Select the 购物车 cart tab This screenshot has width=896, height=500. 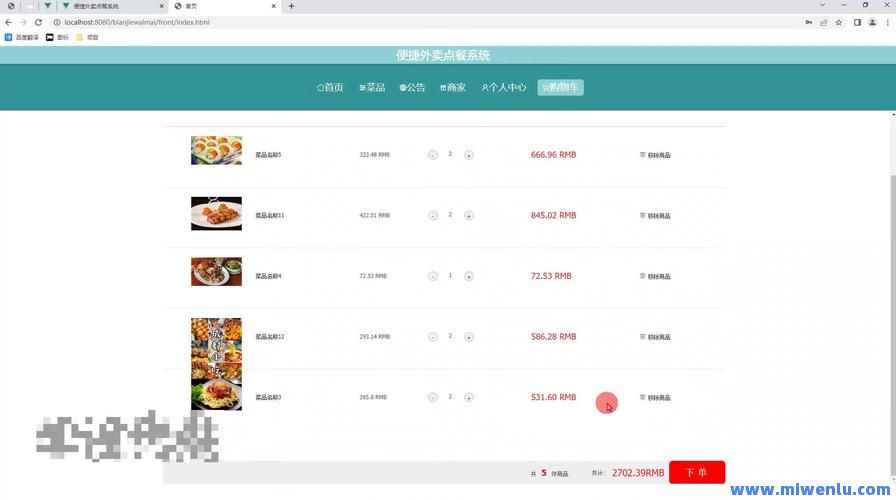tap(560, 88)
